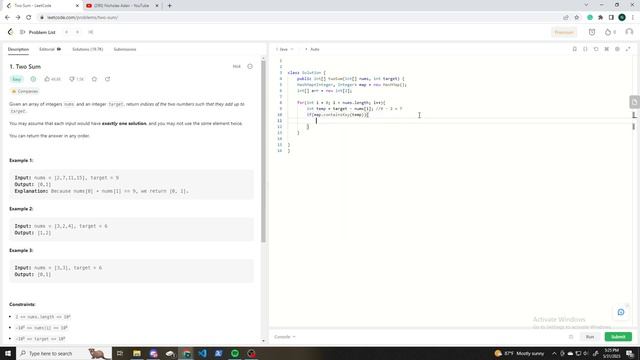The image size is (640, 360).
Task: Open the Submissions tab
Action: pyautogui.click(x=125, y=49)
